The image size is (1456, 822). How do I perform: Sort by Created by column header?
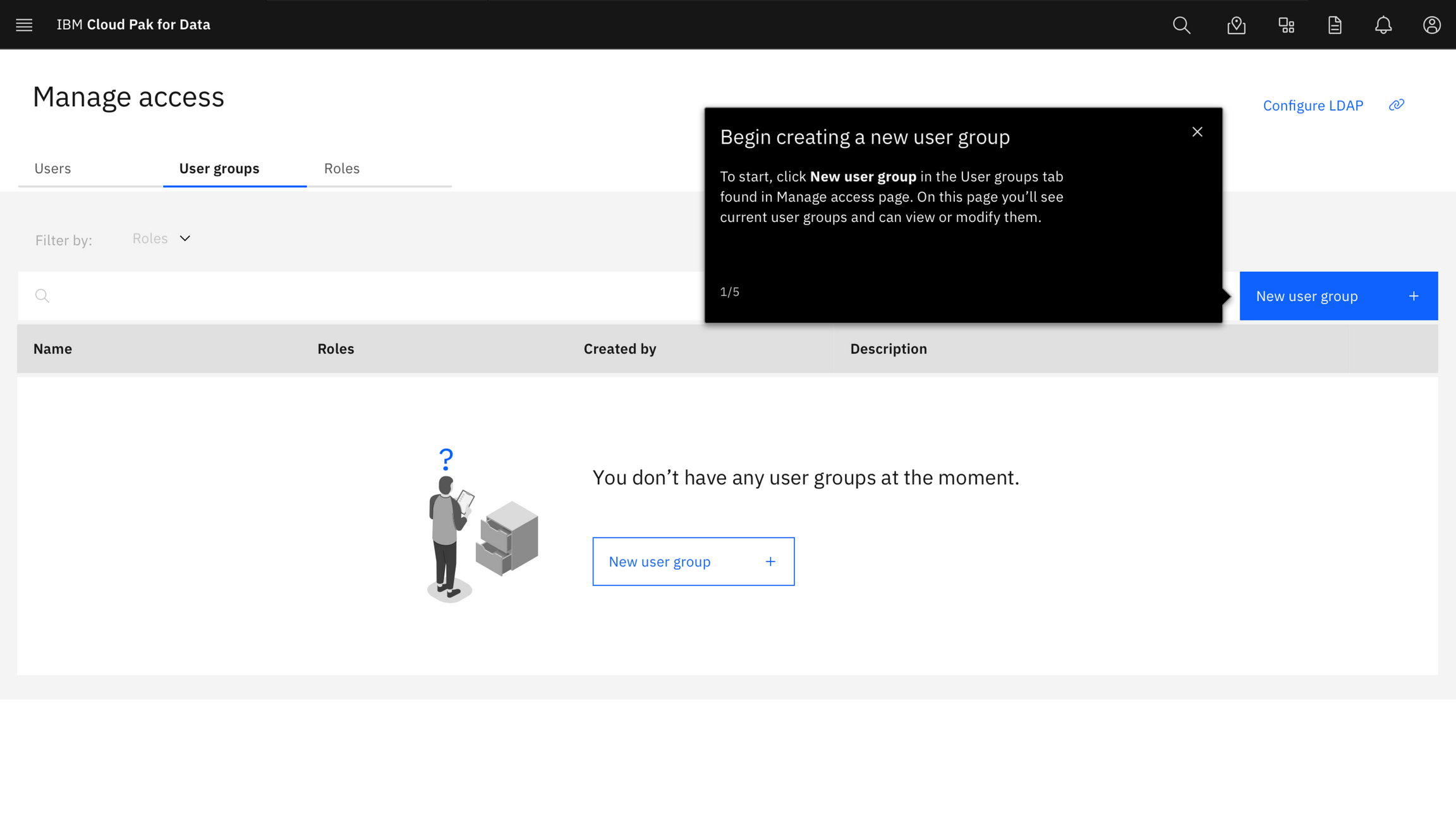[x=619, y=348]
